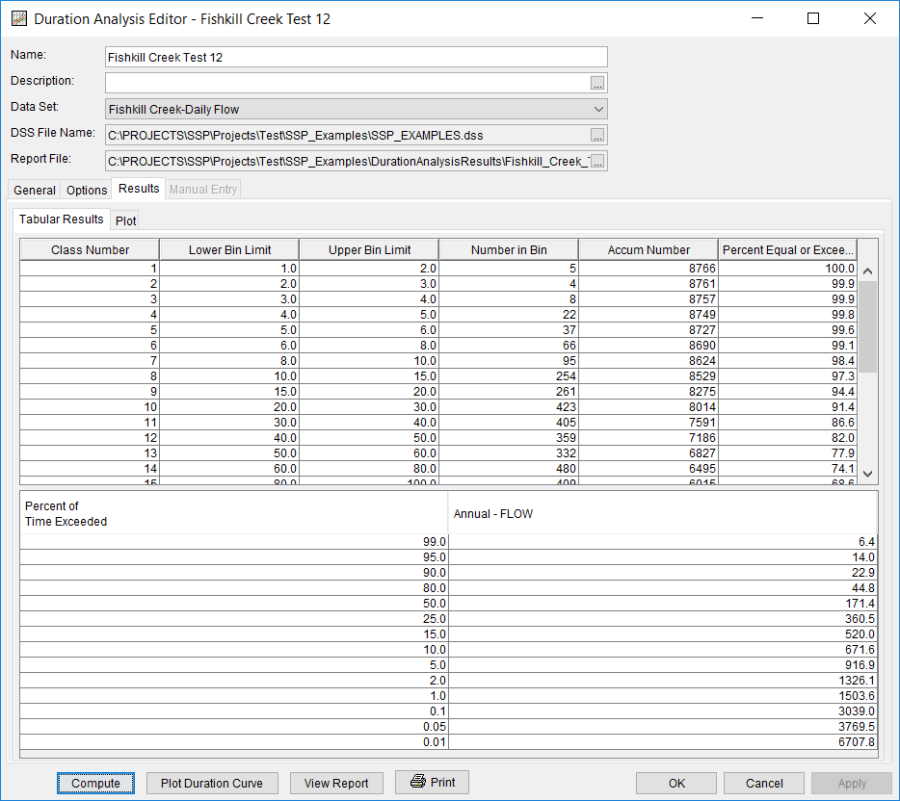The image size is (900, 801).
Task: Maximize the Duration Analysis Editor window
Action: tap(813, 18)
